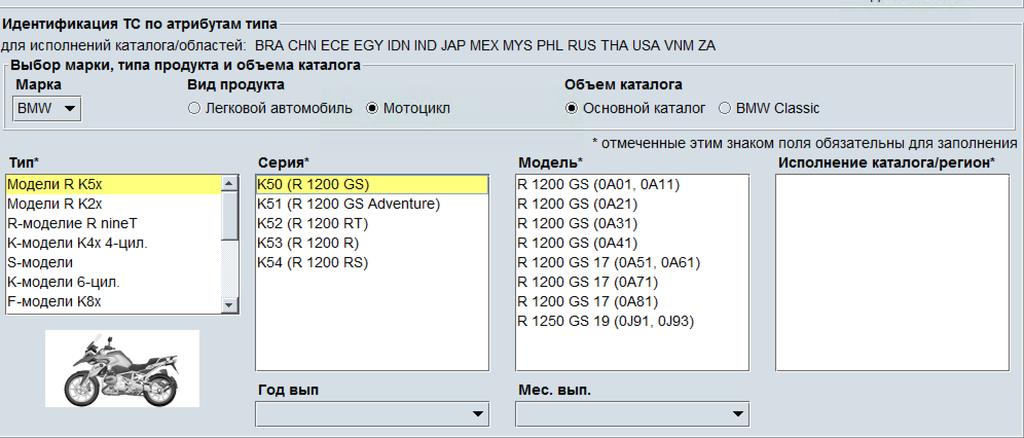
Task: Select Модели R K2x type
Action: 55,204
